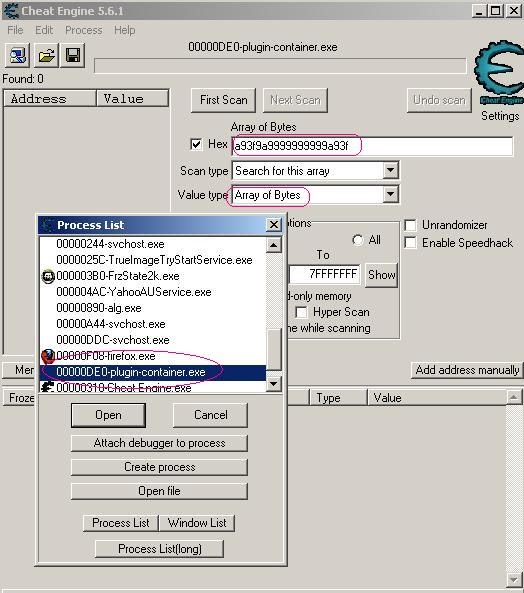This screenshot has height=593, width=524.
Task: Select the All radio button
Action: point(357,240)
